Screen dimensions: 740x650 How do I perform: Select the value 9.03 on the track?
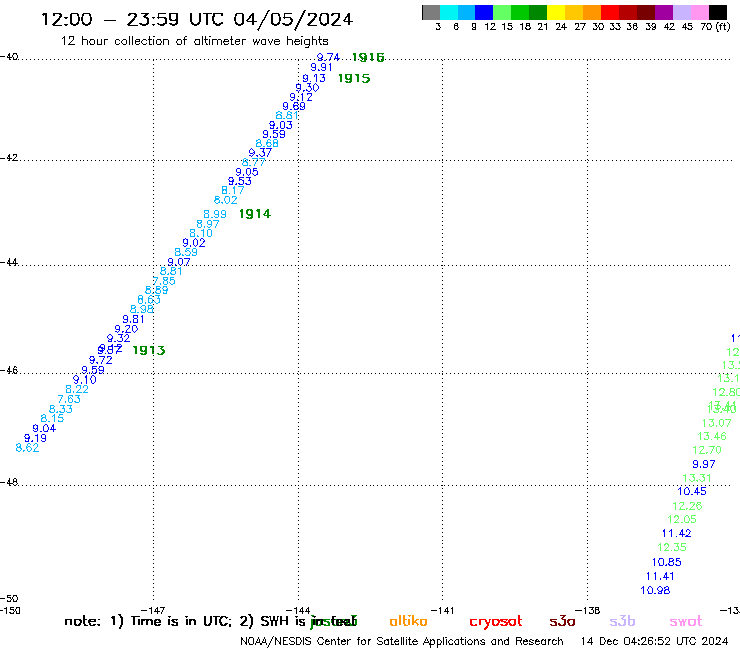[x=281, y=125]
